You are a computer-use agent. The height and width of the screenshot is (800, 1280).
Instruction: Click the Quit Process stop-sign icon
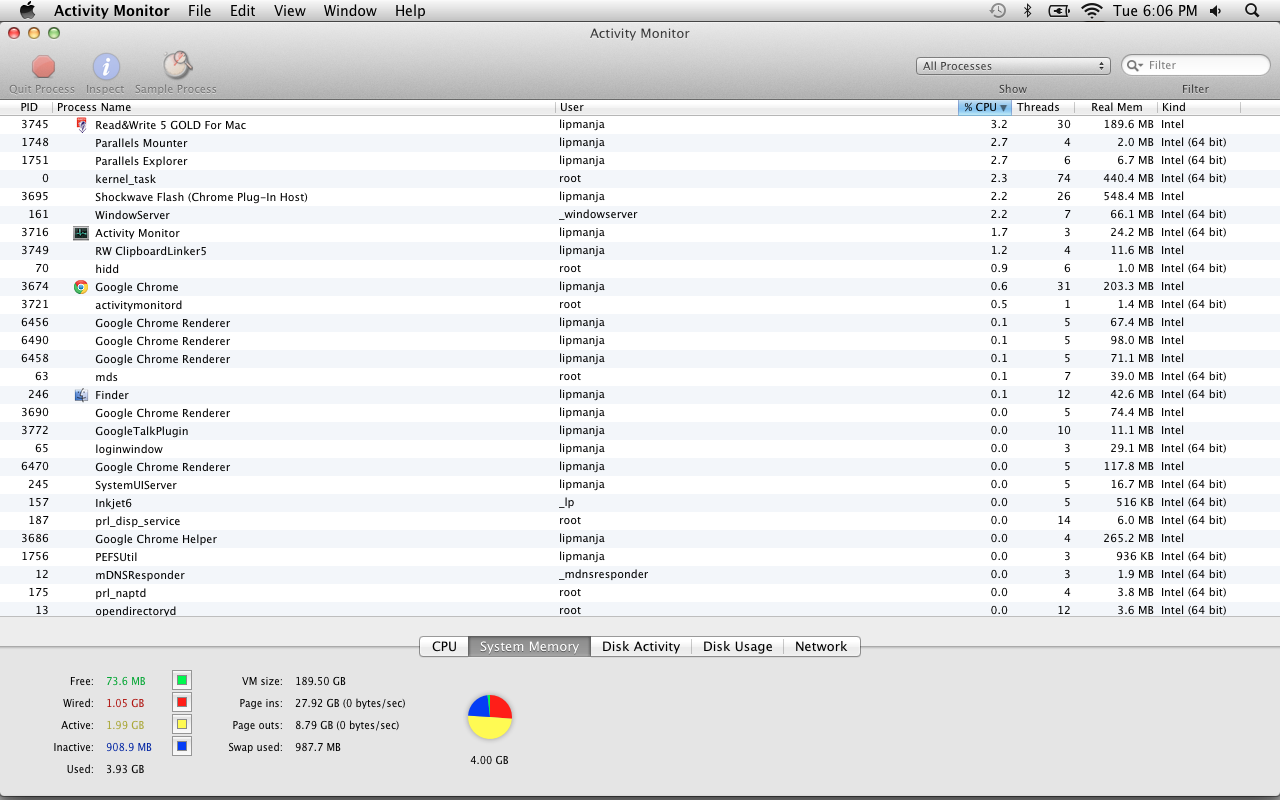(43, 67)
